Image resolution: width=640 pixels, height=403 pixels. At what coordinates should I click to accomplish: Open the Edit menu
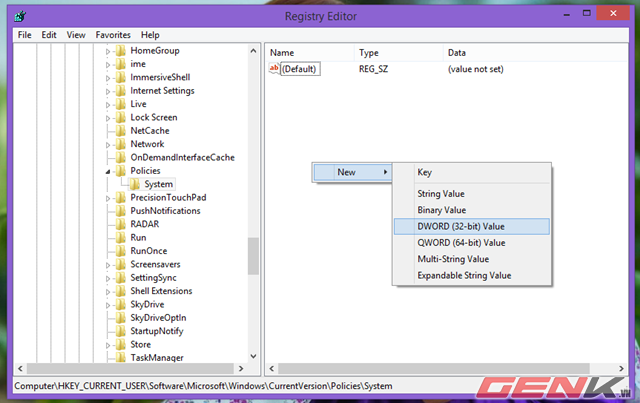click(x=48, y=34)
